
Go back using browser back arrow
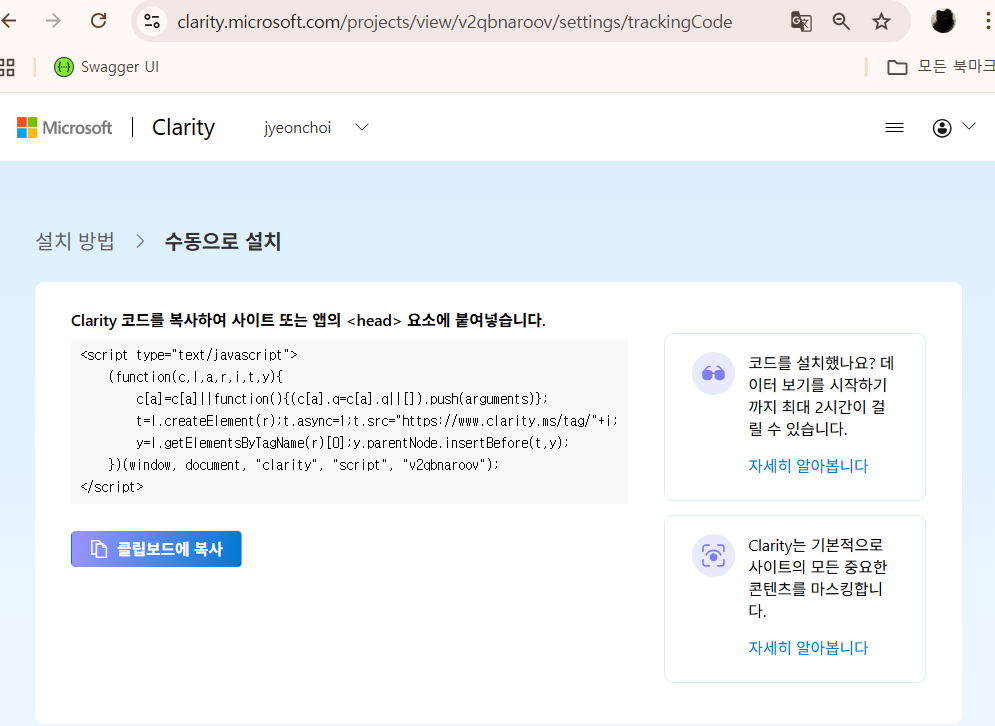(8, 21)
